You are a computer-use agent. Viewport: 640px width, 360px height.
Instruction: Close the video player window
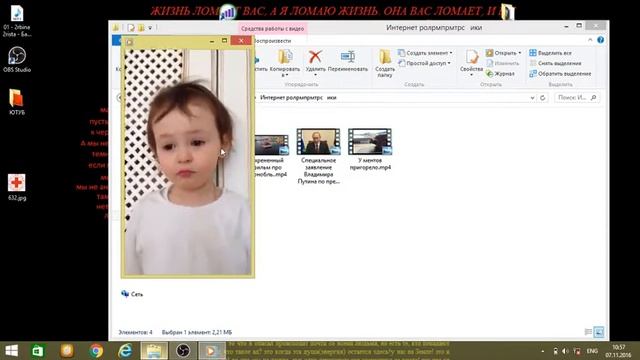(x=241, y=41)
